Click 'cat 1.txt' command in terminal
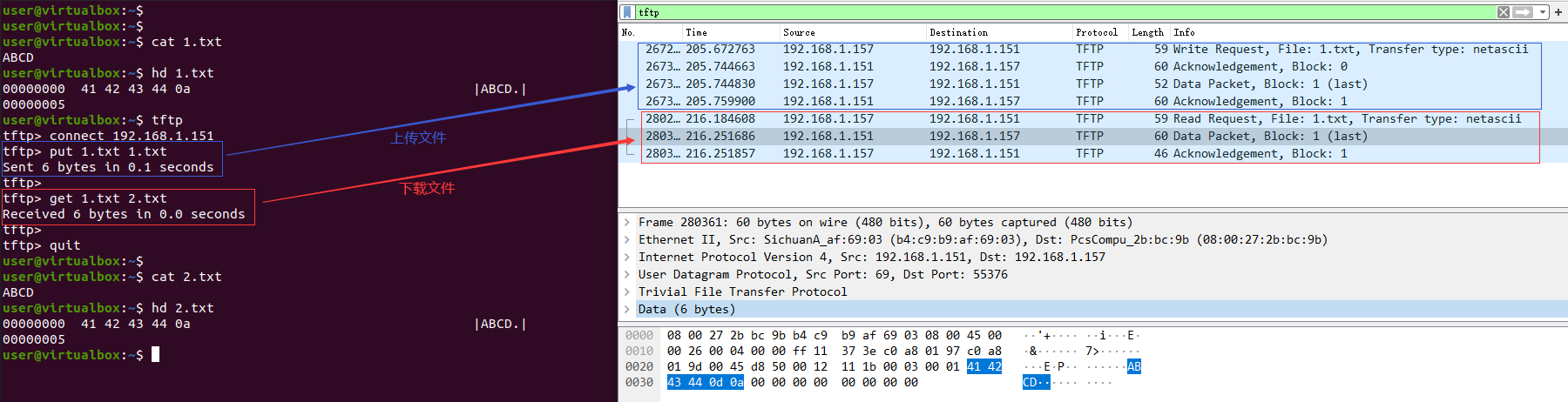Screen dimensions: 1568x402 pyautogui.click(x=186, y=42)
